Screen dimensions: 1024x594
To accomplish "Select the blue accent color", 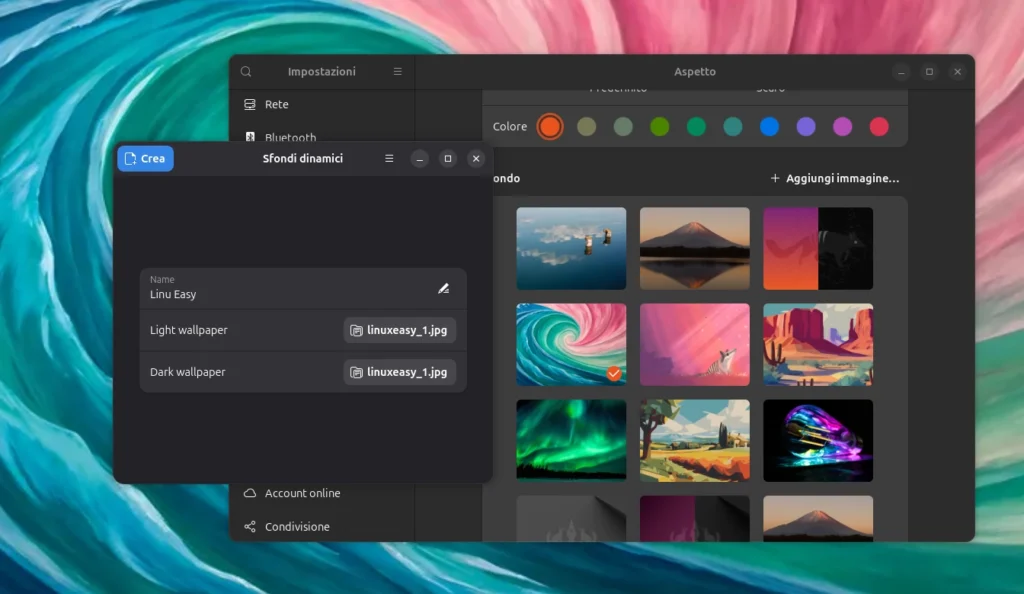I will [x=769, y=127].
